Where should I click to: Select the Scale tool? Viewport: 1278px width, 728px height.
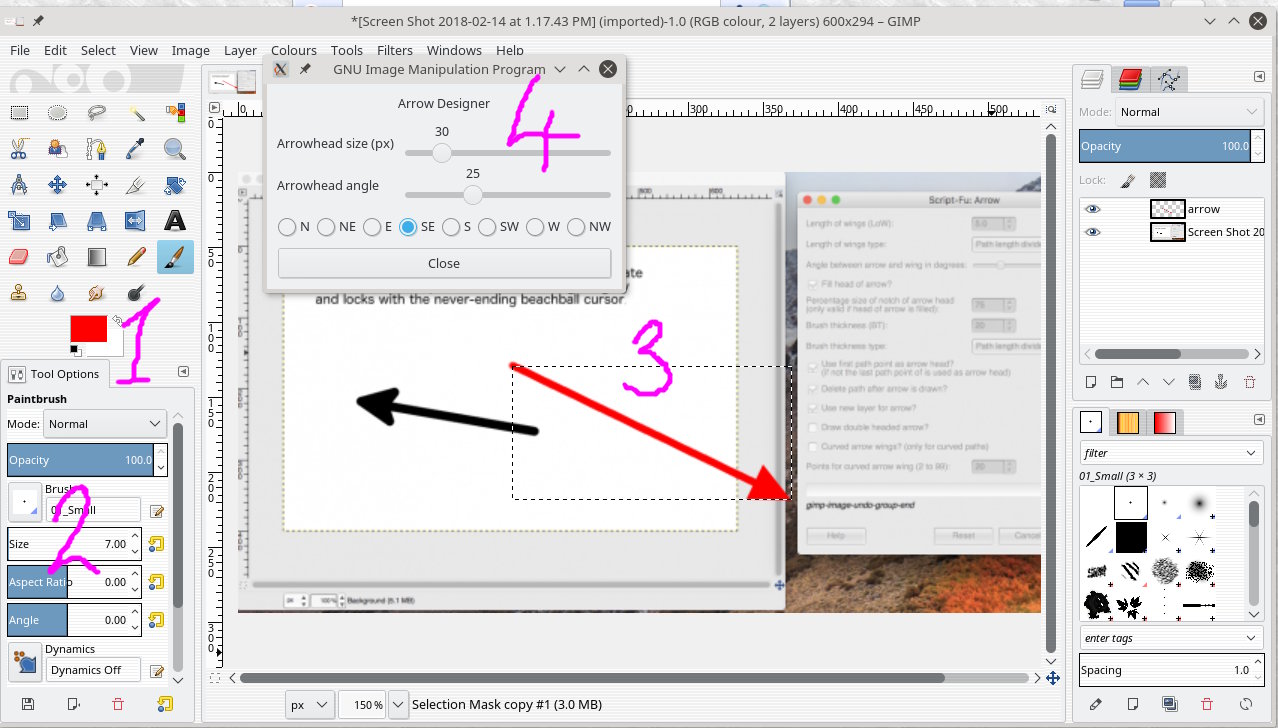point(19,221)
